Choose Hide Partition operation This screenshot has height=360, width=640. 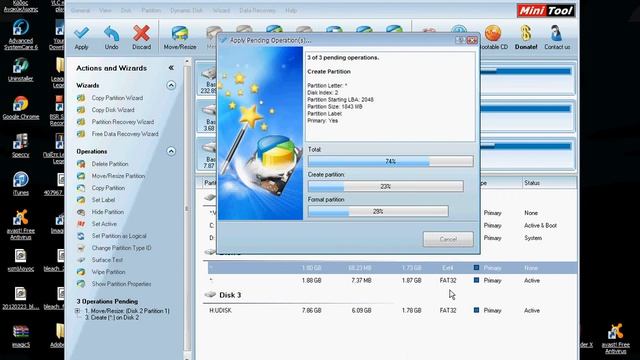(107, 212)
